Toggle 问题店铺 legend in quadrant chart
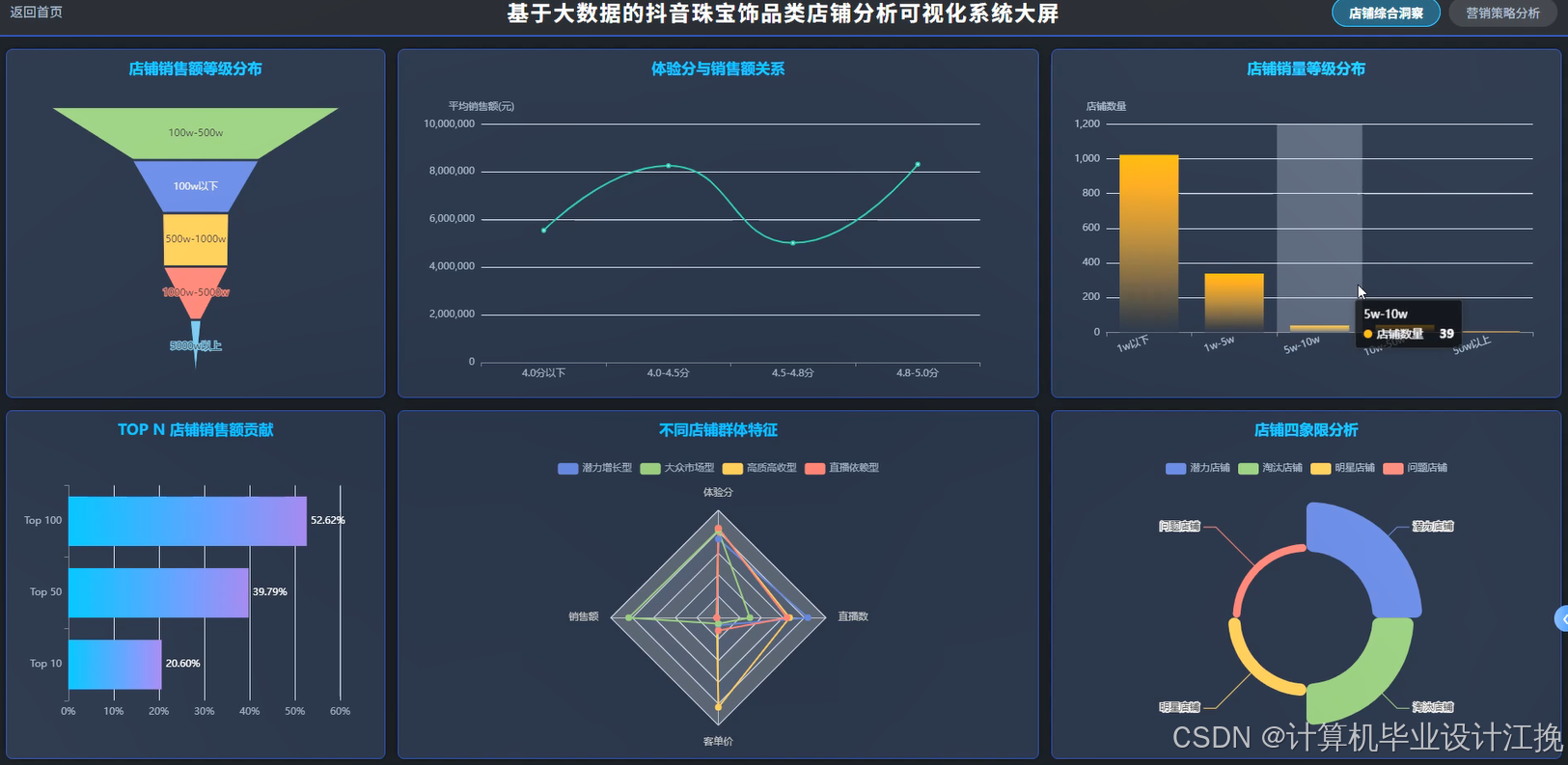 coord(1415,468)
